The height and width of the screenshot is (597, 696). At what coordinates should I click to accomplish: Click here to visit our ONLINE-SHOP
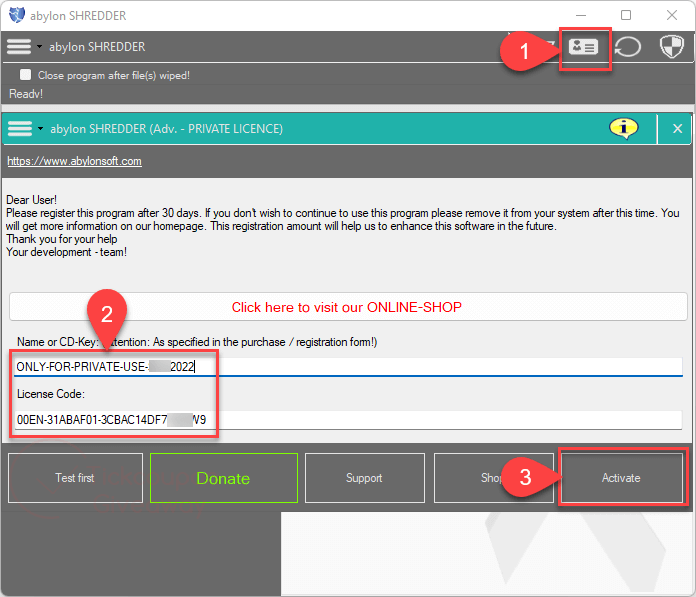click(346, 307)
